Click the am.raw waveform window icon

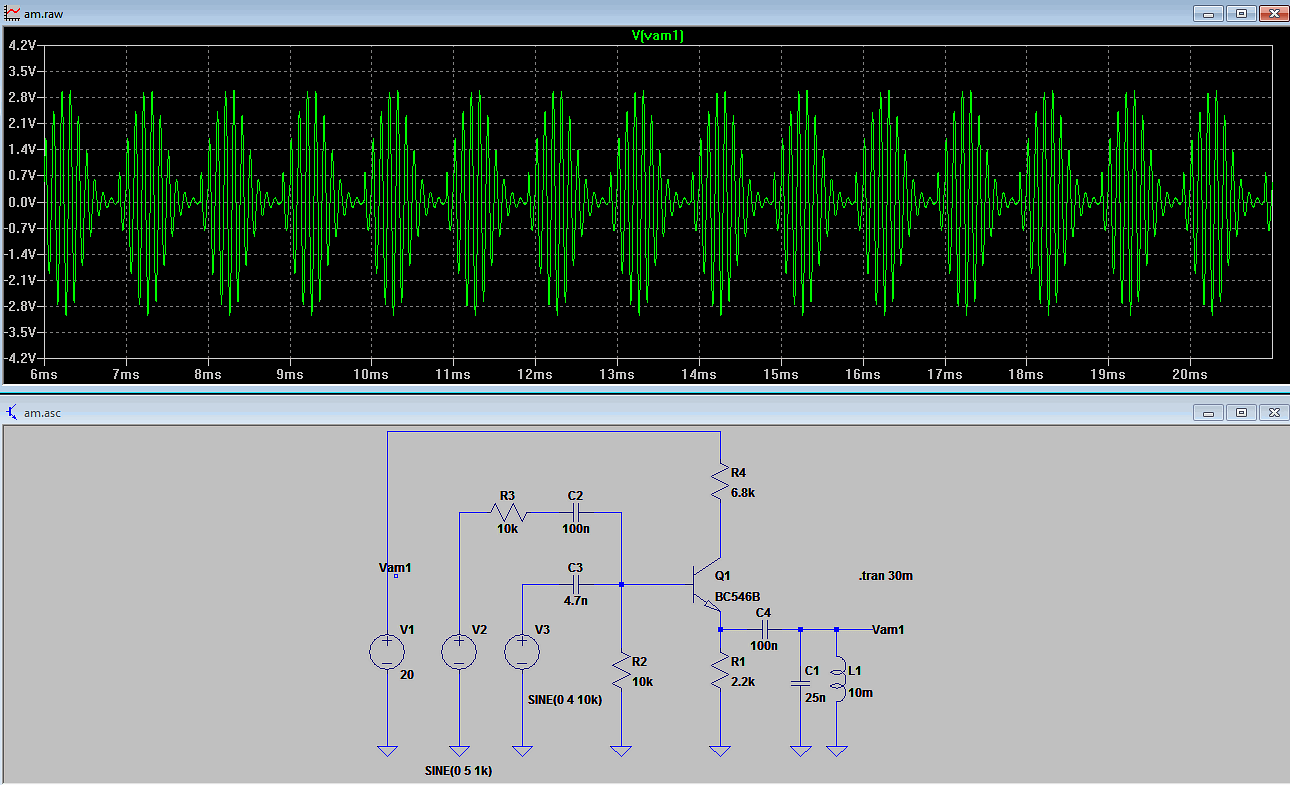[12, 13]
